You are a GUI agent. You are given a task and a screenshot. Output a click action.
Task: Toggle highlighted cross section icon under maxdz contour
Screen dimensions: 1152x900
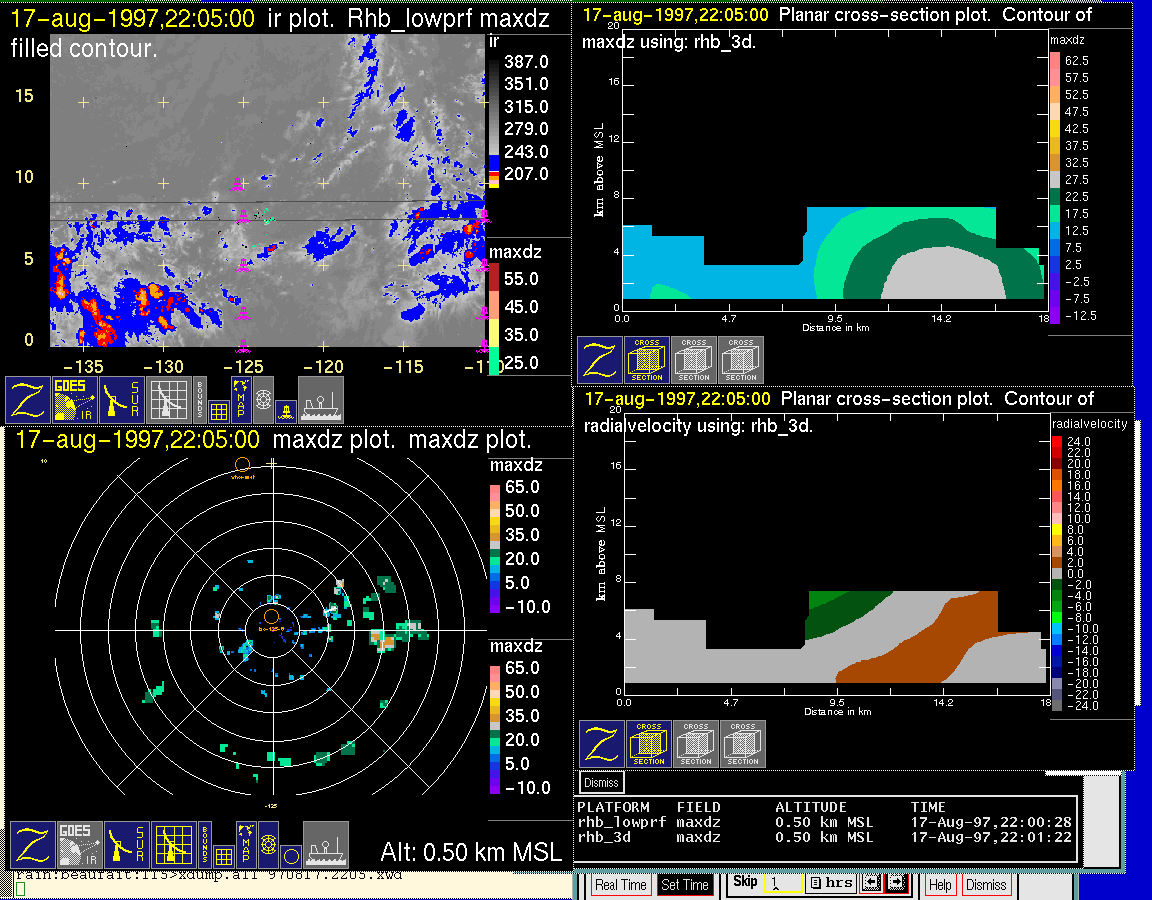pos(647,360)
